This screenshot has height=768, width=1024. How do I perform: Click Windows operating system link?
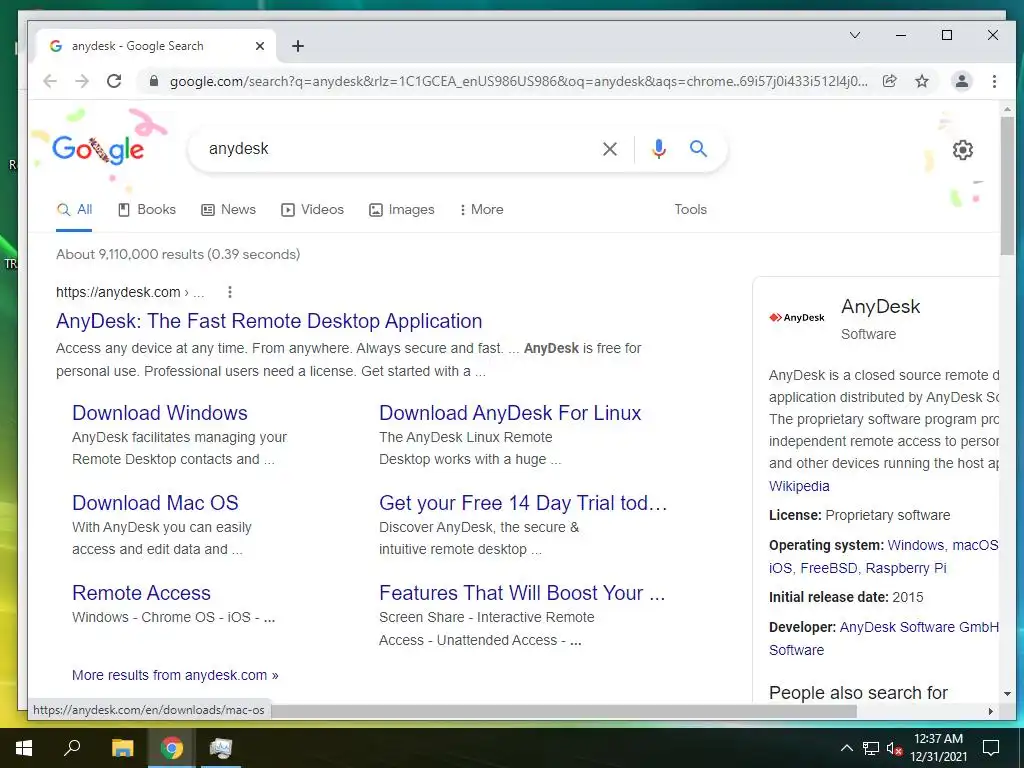[916, 545]
